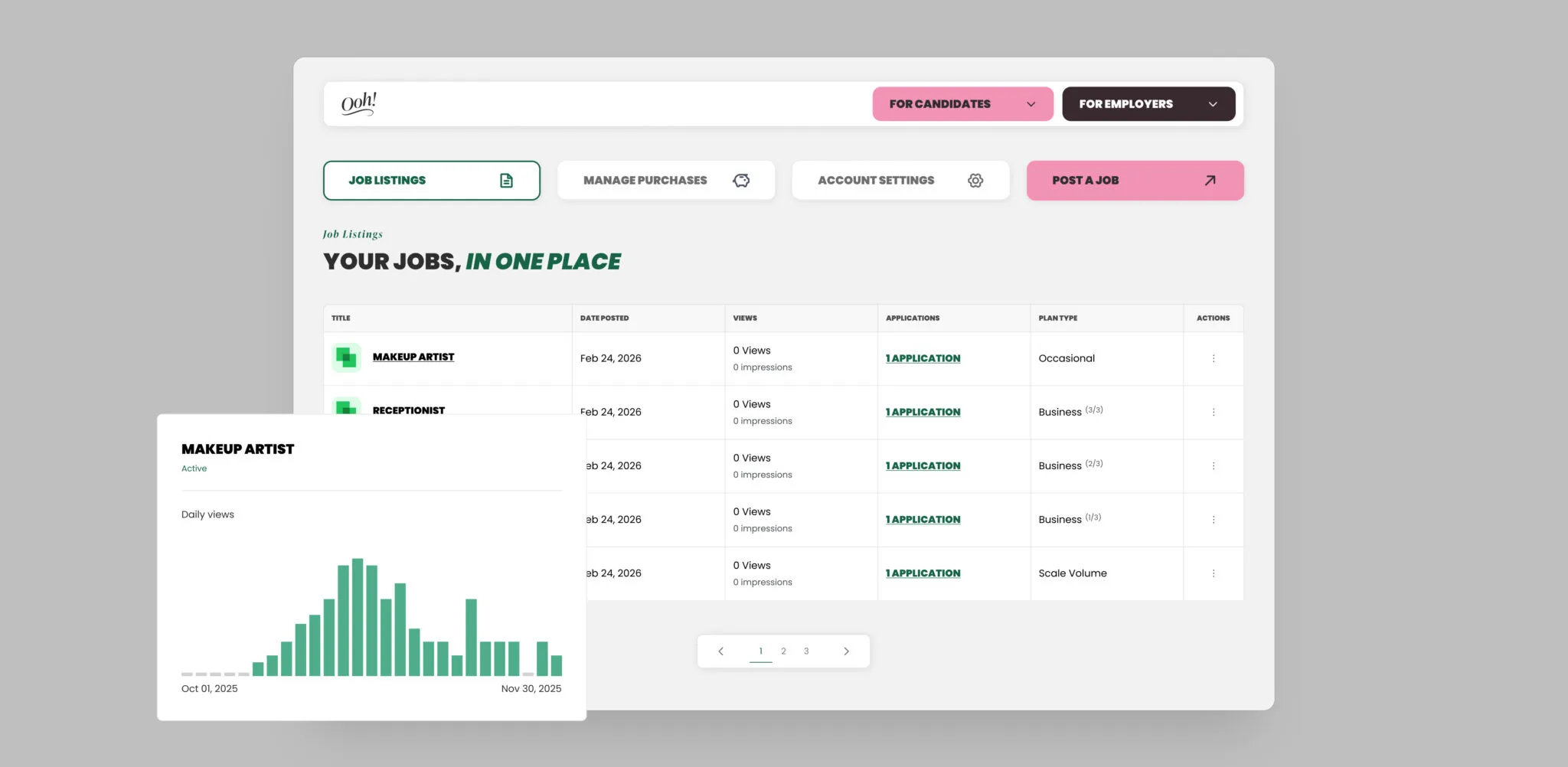This screenshot has height=767, width=1568.
Task: Open the Receptionist job title link
Action: [409, 410]
